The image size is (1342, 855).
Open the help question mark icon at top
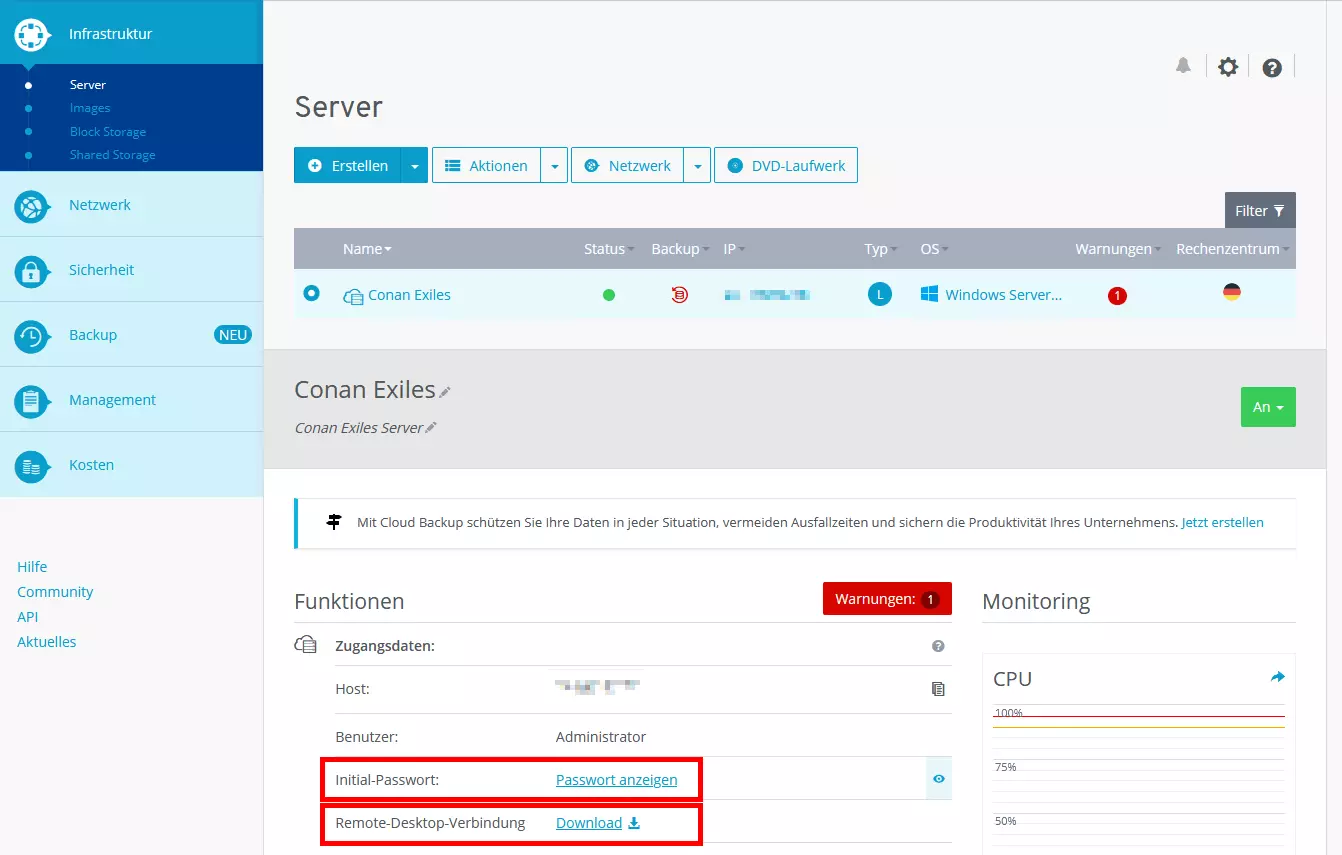(x=1272, y=68)
